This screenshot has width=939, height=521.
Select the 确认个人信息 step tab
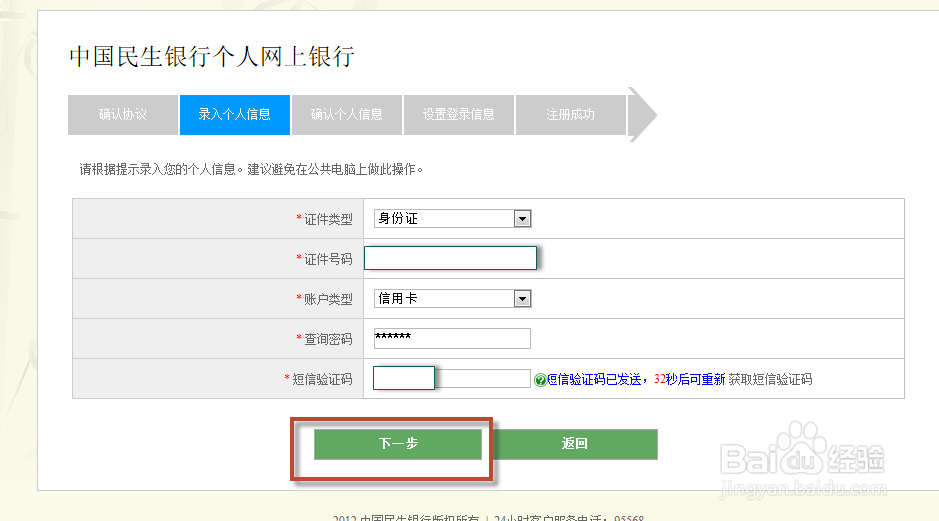point(347,114)
